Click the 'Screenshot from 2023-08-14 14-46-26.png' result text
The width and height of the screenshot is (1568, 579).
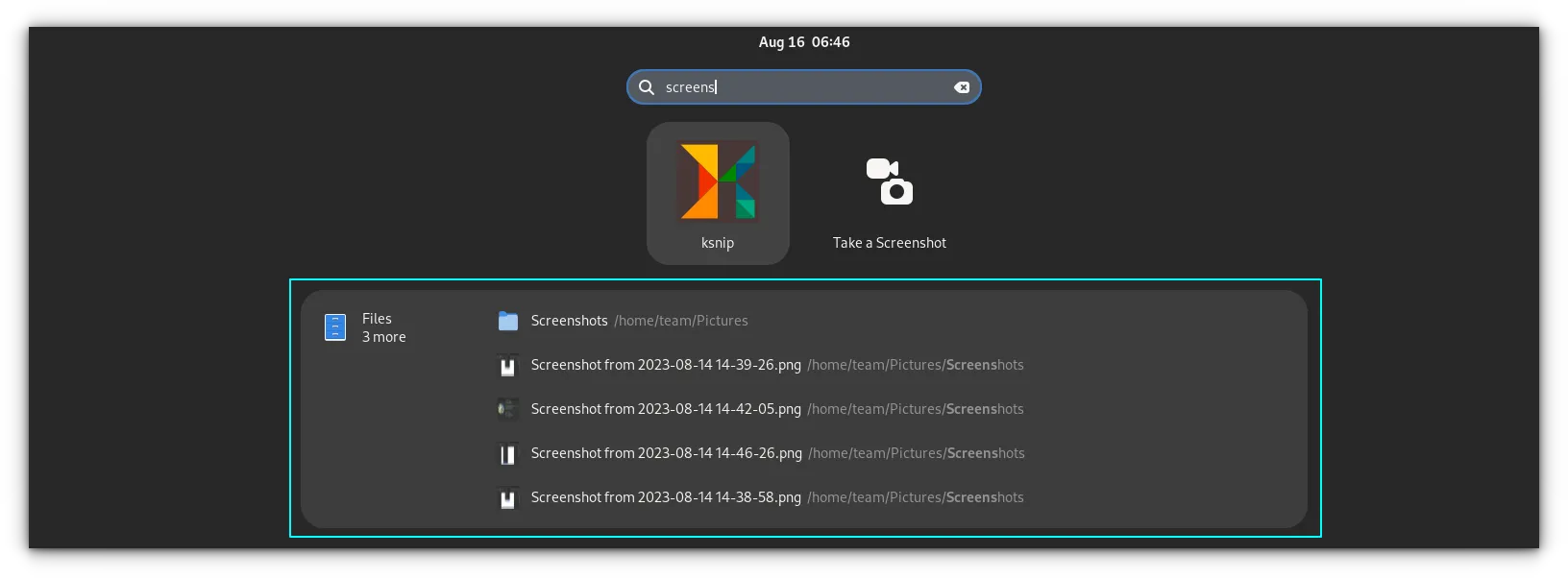(x=666, y=453)
